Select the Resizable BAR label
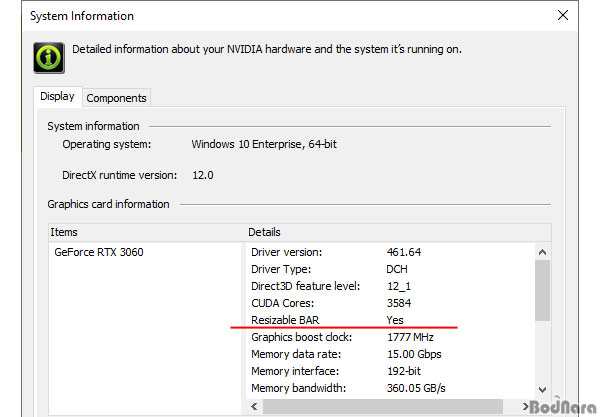The image size is (600, 417). point(285,320)
